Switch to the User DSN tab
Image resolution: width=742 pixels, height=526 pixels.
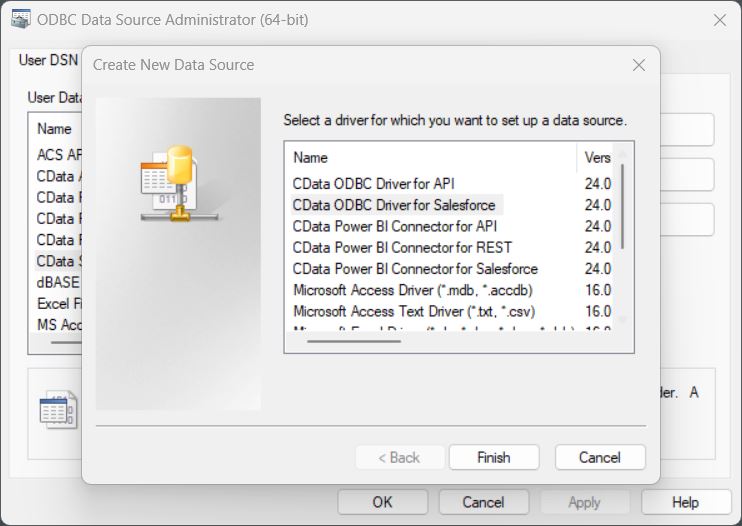pyautogui.click(x=45, y=60)
